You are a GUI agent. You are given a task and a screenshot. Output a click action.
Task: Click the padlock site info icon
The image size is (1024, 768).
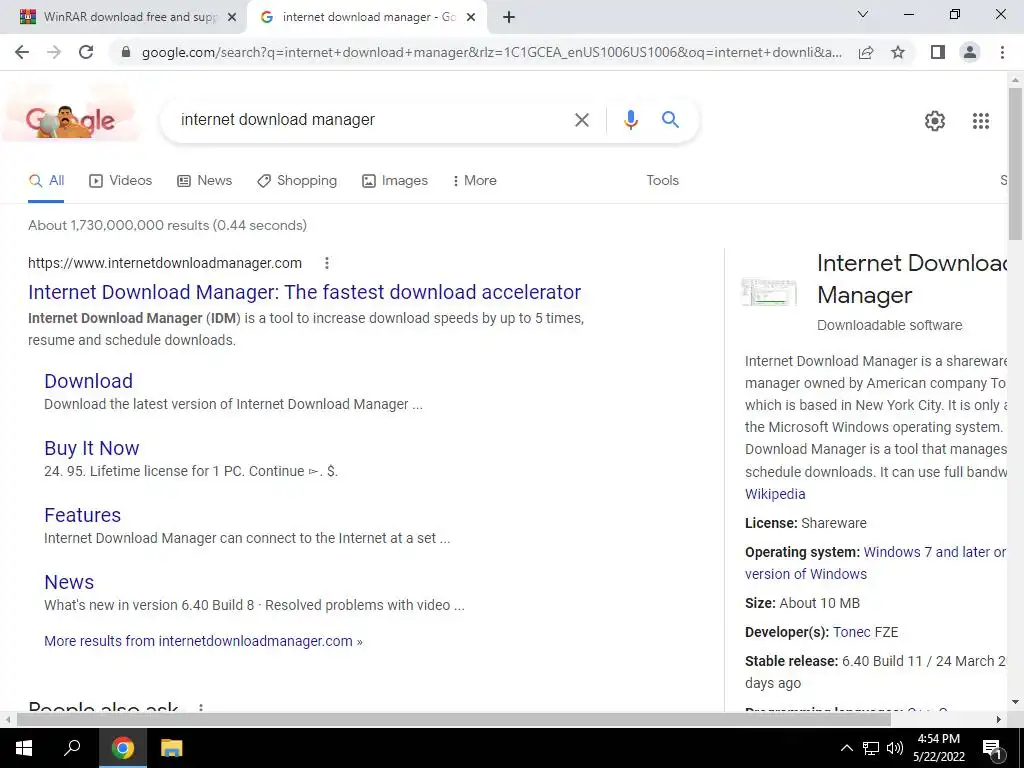pyautogui.click(x=126, y=52)
